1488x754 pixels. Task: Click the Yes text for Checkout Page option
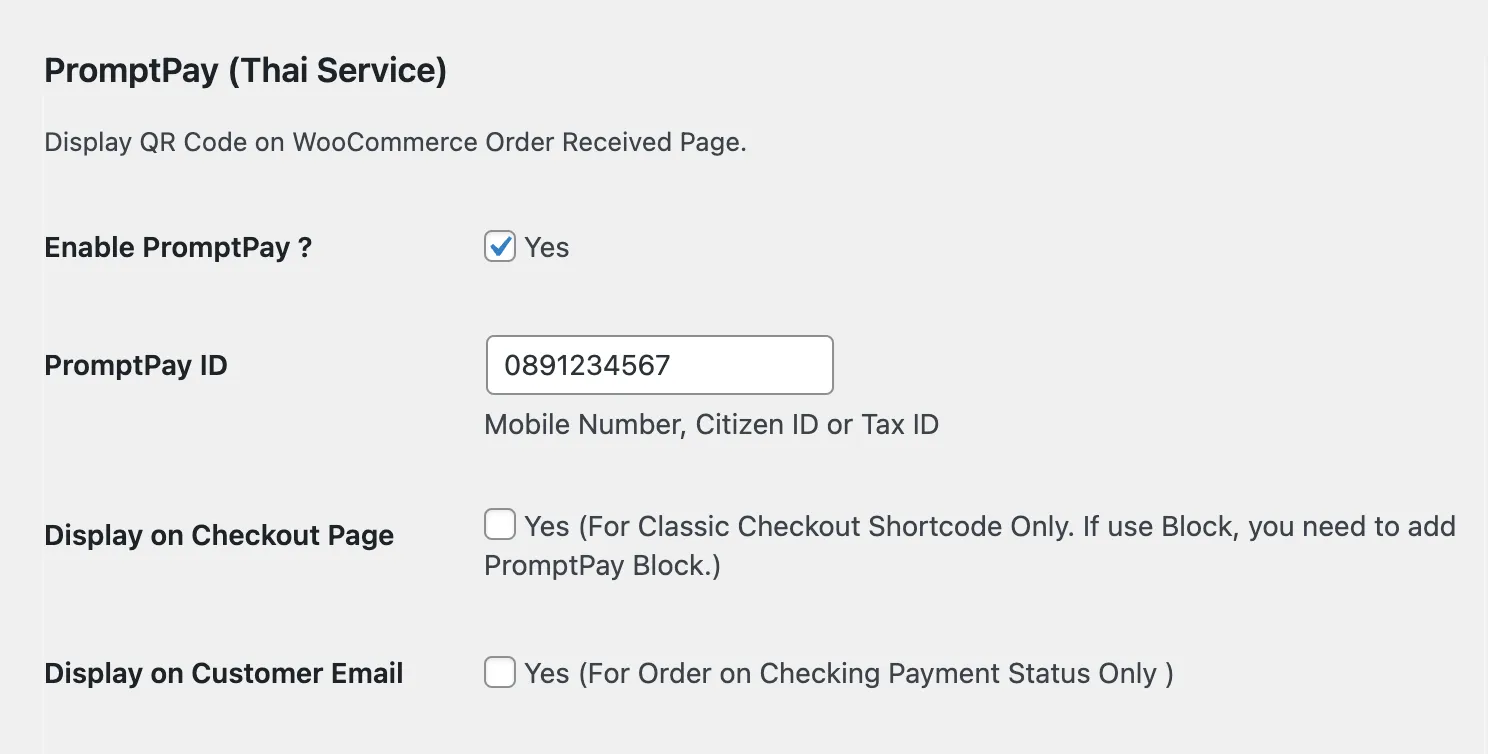[x=545, y=526]
